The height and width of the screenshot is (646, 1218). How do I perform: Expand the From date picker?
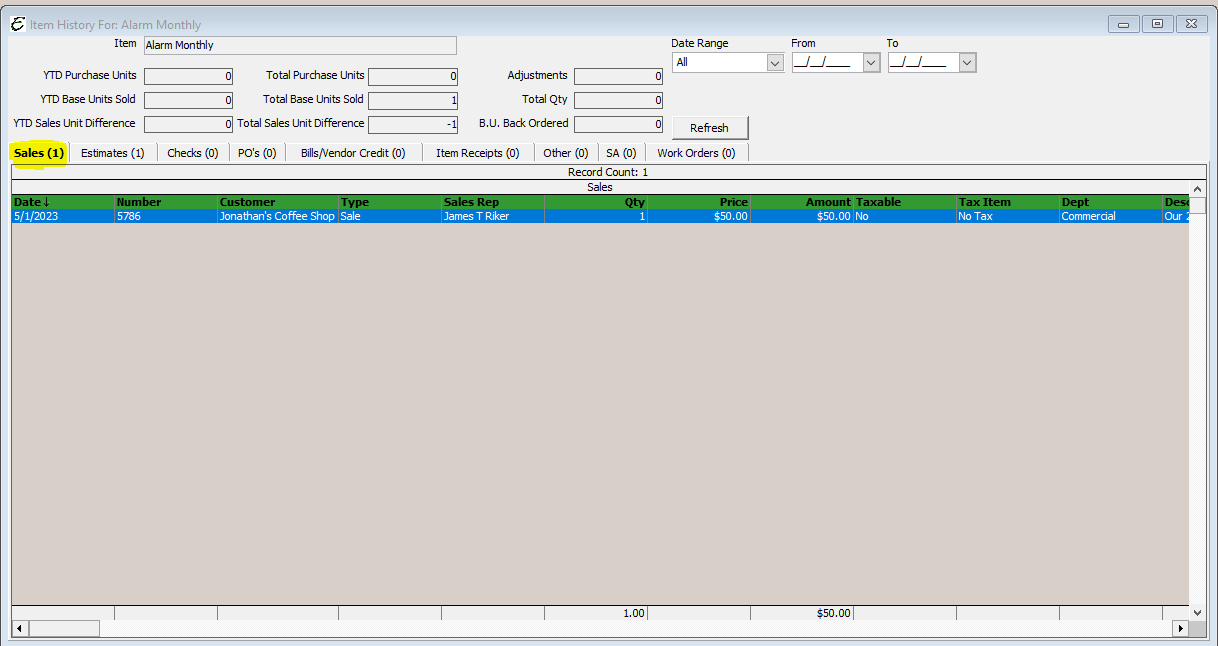[871, 63]
